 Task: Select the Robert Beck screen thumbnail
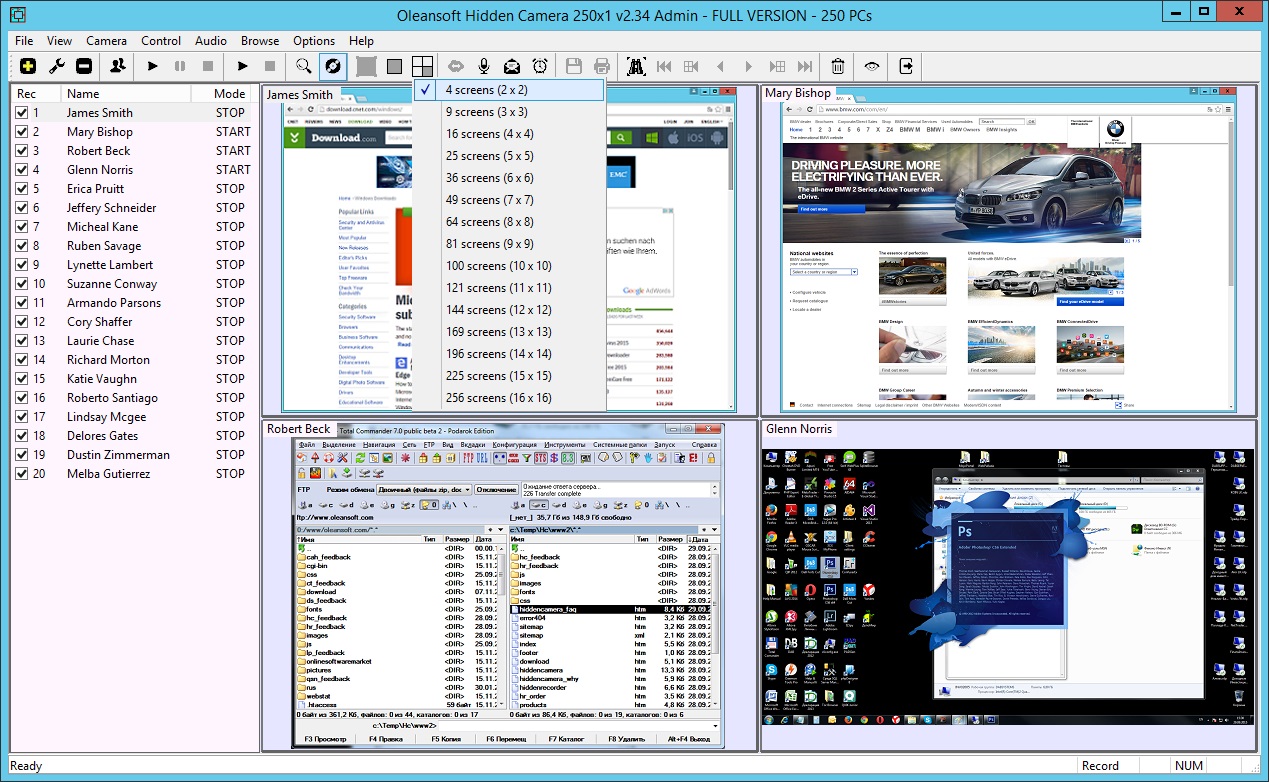[x=509, y=585]
